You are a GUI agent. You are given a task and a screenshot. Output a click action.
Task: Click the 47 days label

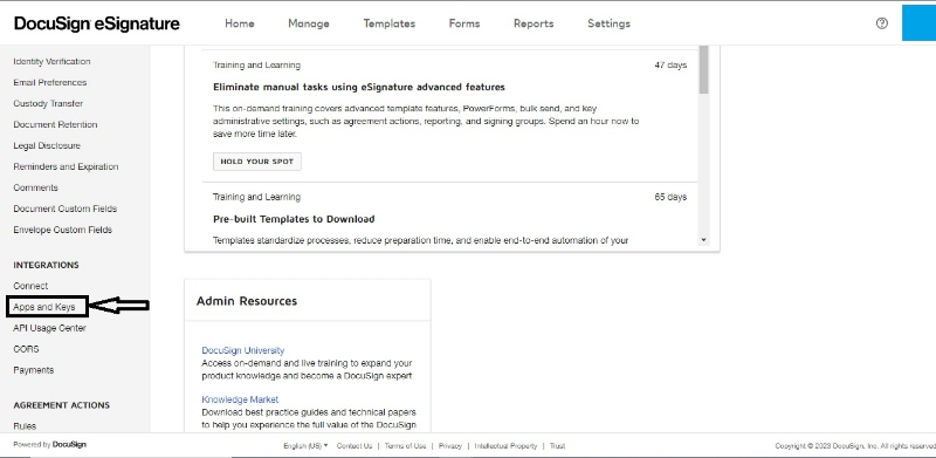pyautogui.click(x=670, y=65)
